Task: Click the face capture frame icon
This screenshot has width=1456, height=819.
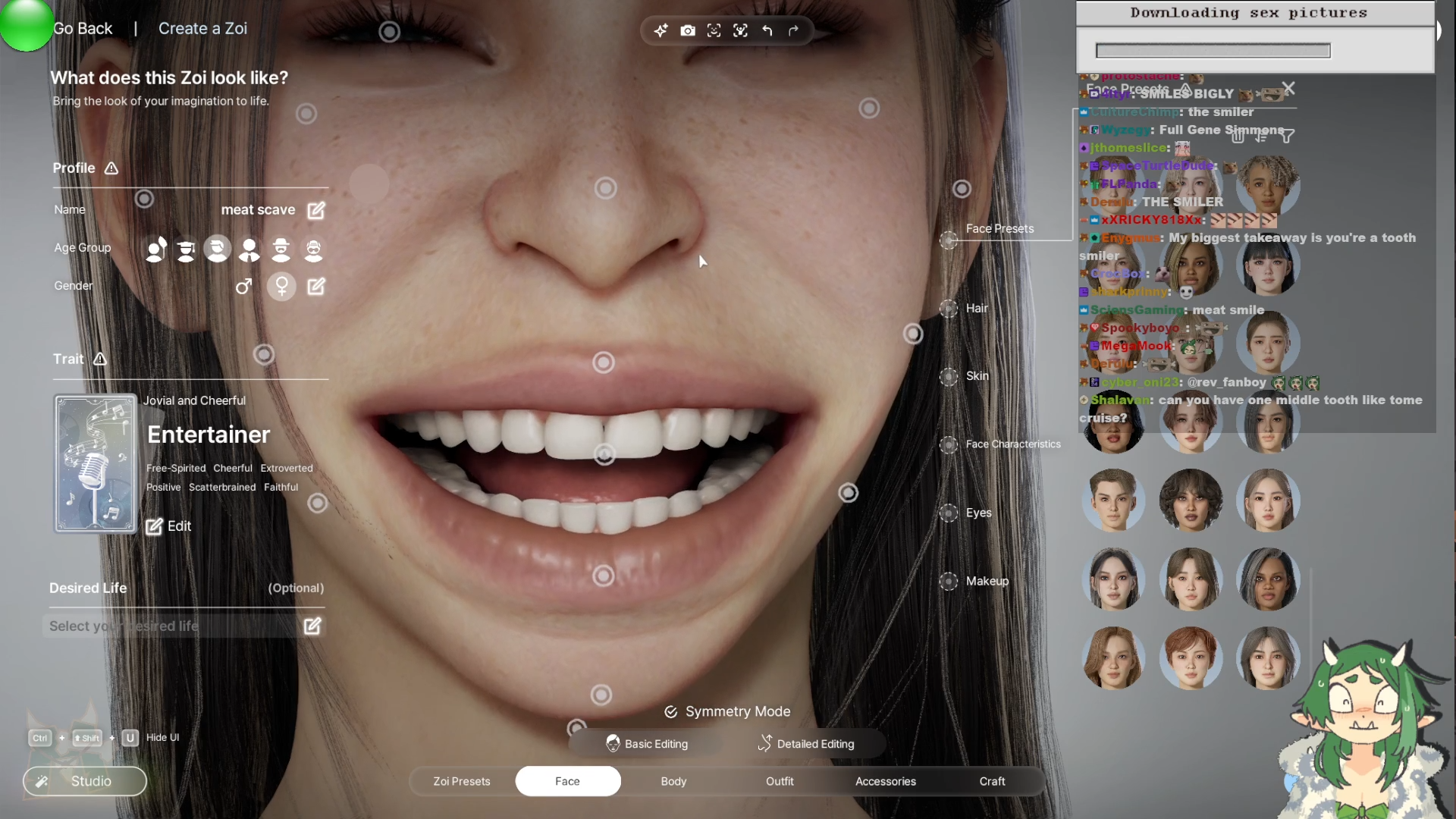Action: click(714, 30)
